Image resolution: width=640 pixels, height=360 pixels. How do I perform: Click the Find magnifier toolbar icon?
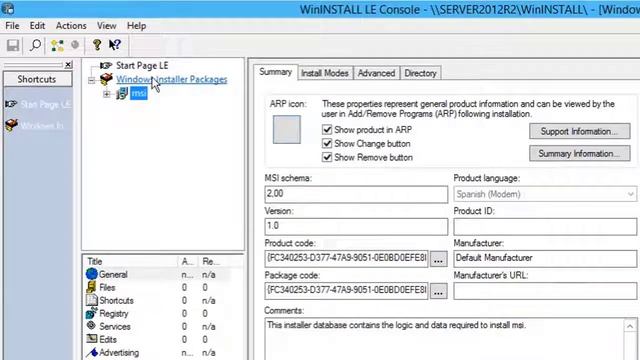[36, 45]
